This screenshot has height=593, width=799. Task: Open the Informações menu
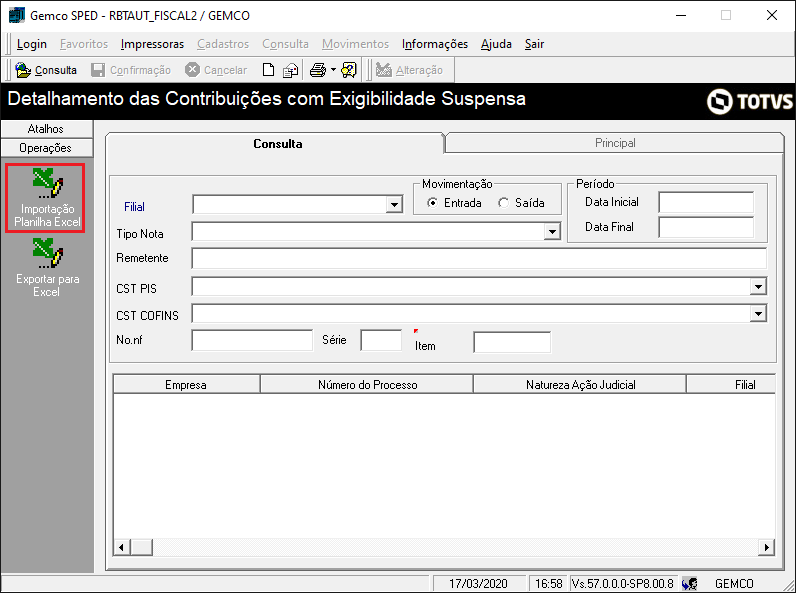[435, 44]
